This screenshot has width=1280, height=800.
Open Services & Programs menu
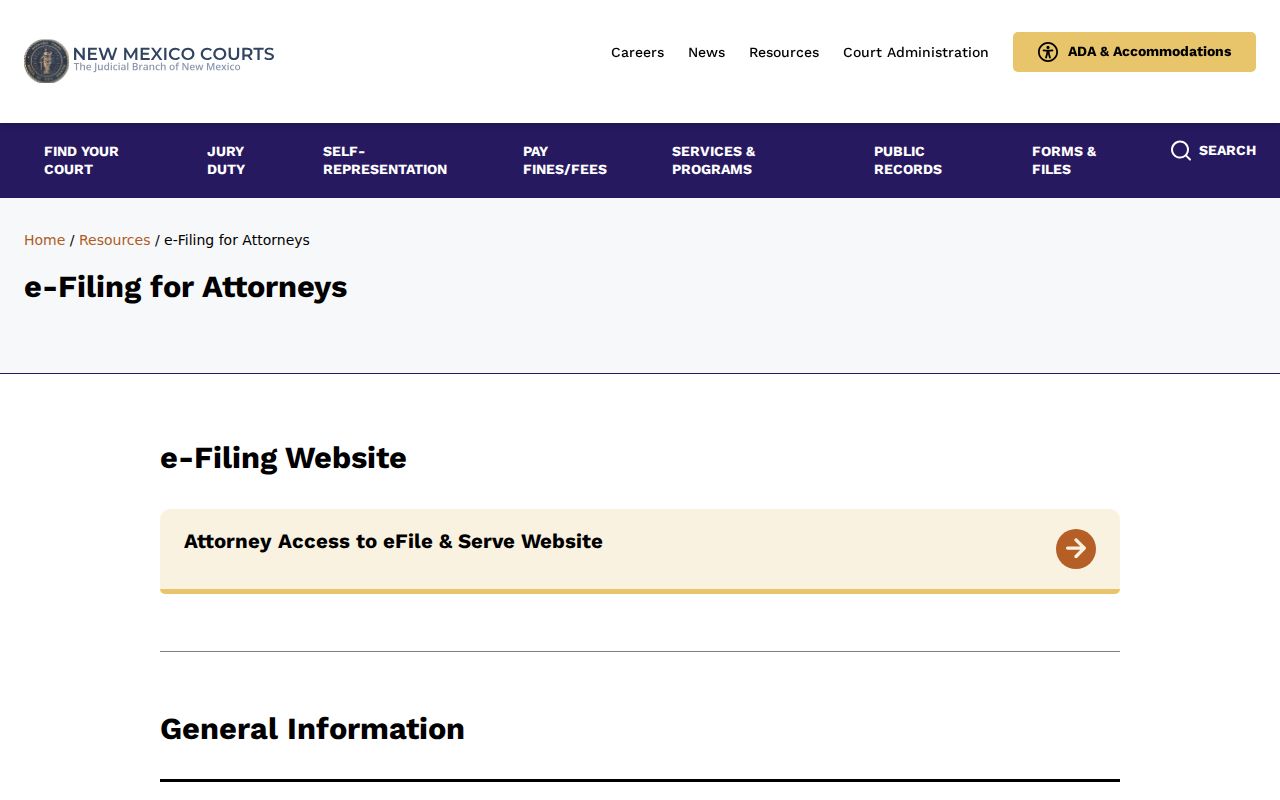click(x=714, y=160)
